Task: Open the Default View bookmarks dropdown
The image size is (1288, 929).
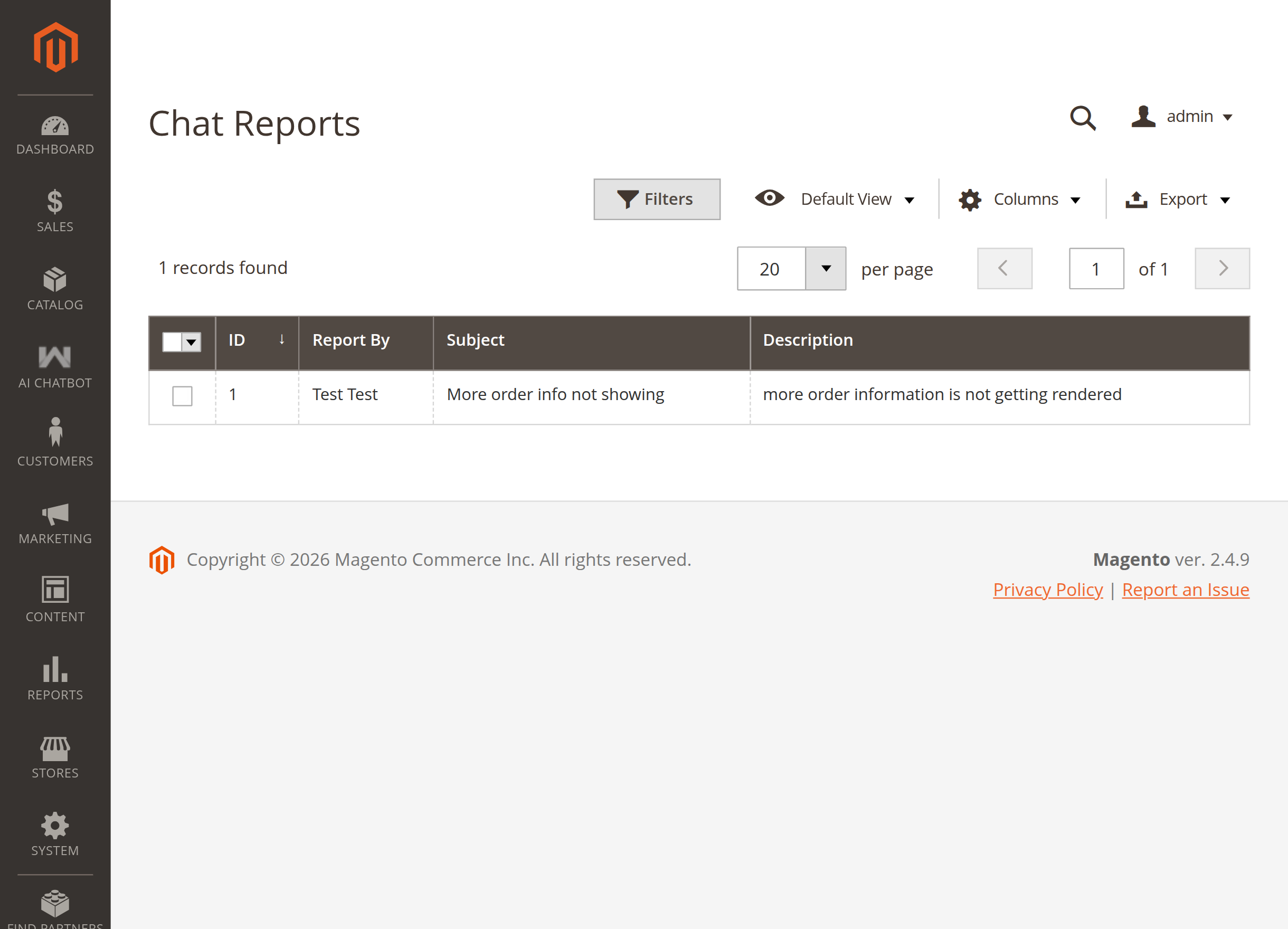Action: pos(835,200)
